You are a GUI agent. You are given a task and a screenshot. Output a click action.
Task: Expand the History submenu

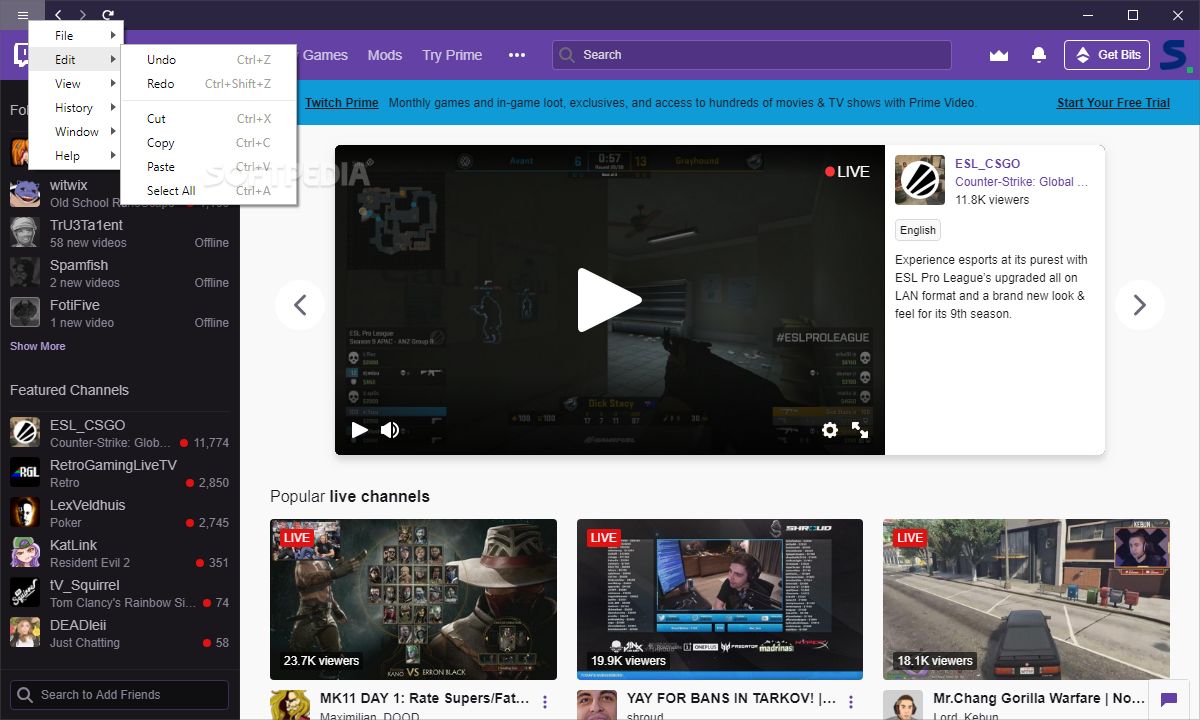point(76,108)
